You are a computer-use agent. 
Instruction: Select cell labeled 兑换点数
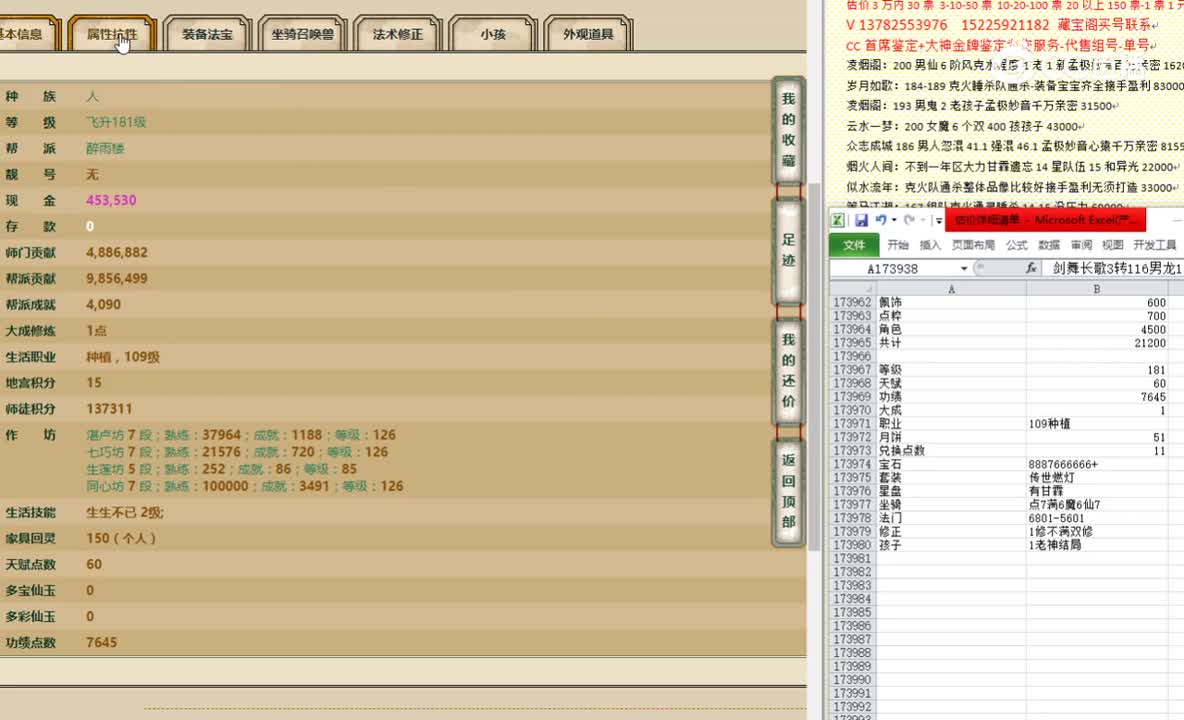(951, 451)
